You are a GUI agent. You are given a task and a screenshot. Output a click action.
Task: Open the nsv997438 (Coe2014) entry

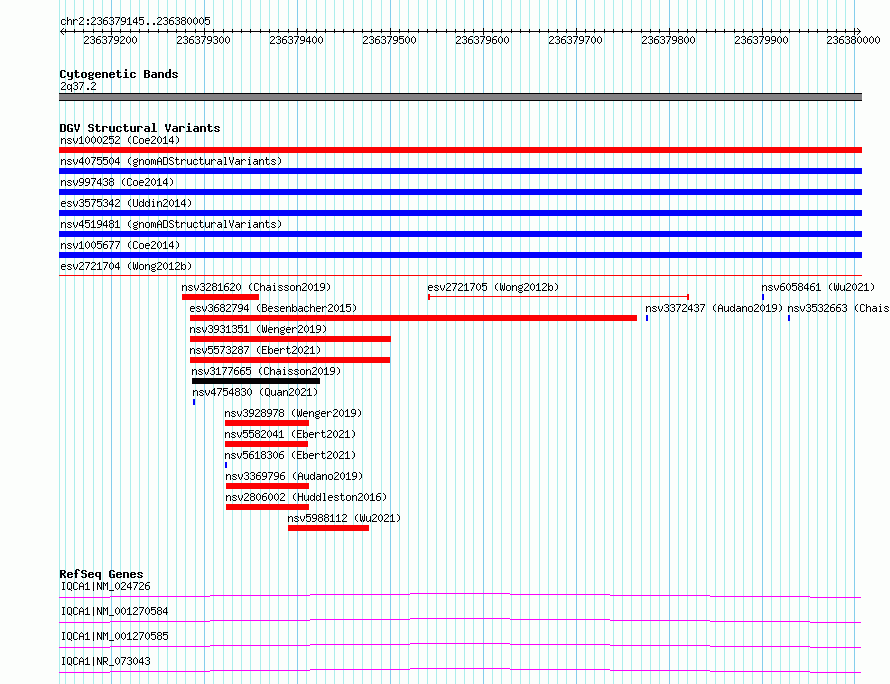(x=117, y=182)
